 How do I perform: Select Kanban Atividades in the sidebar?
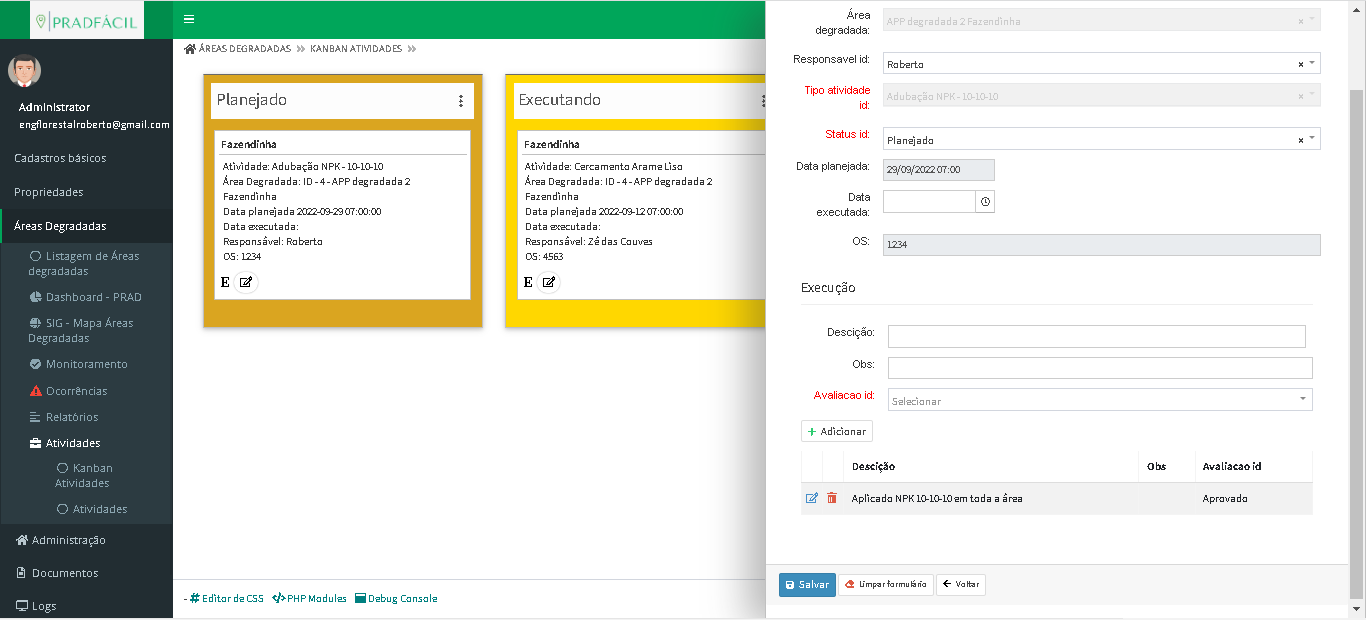(x=84, y=475)
